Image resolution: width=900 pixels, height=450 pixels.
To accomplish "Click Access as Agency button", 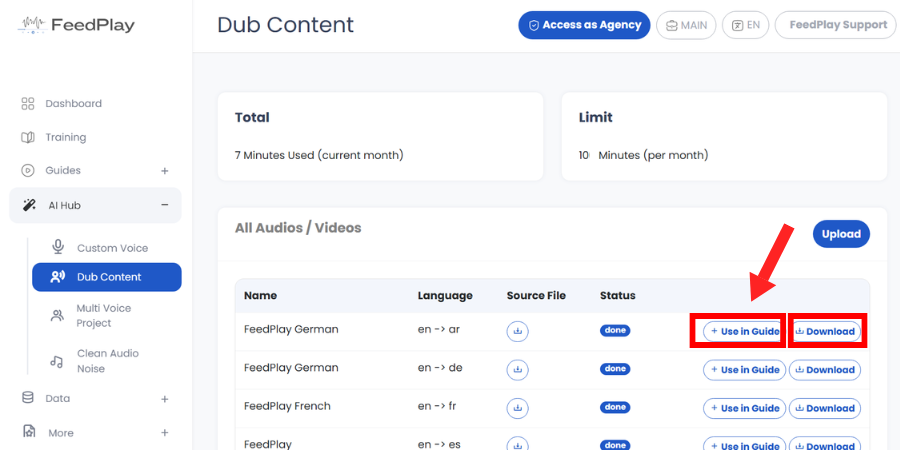I will 584,25.
